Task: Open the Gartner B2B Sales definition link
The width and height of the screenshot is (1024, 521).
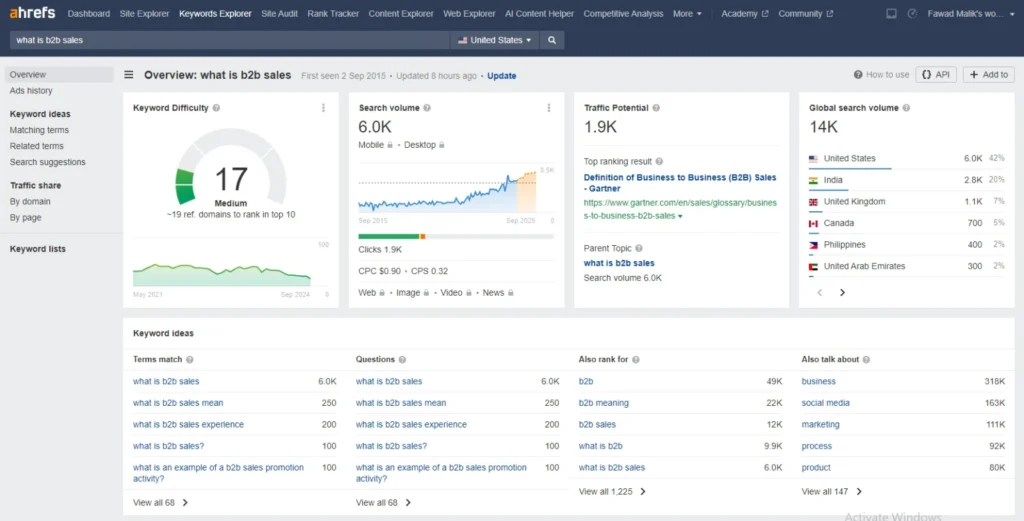Action: click(x=680, y=183)
